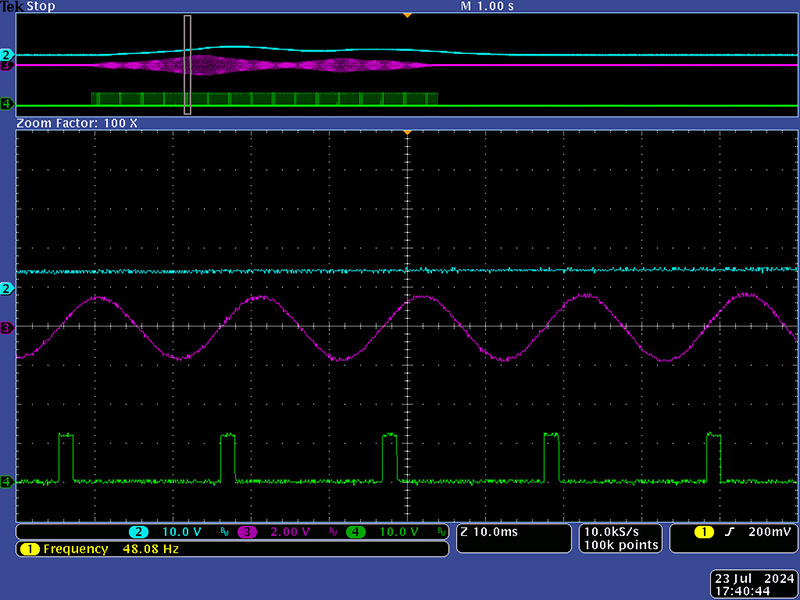This screenshot has width=800, height=600.
Task: Click the Stop acquisition status label
Action: point(40,7)
